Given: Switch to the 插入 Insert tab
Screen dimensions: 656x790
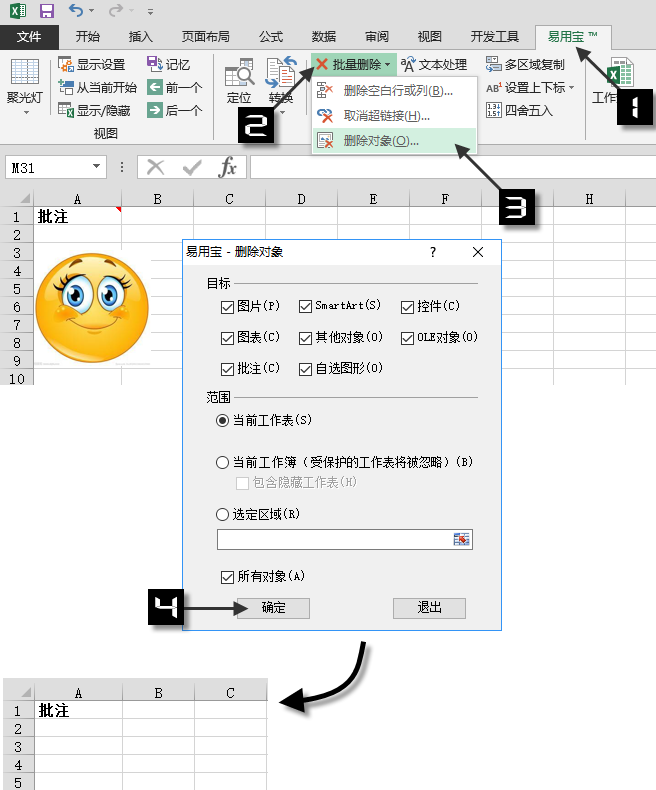Looking at the screenshot, I should 141,37.
